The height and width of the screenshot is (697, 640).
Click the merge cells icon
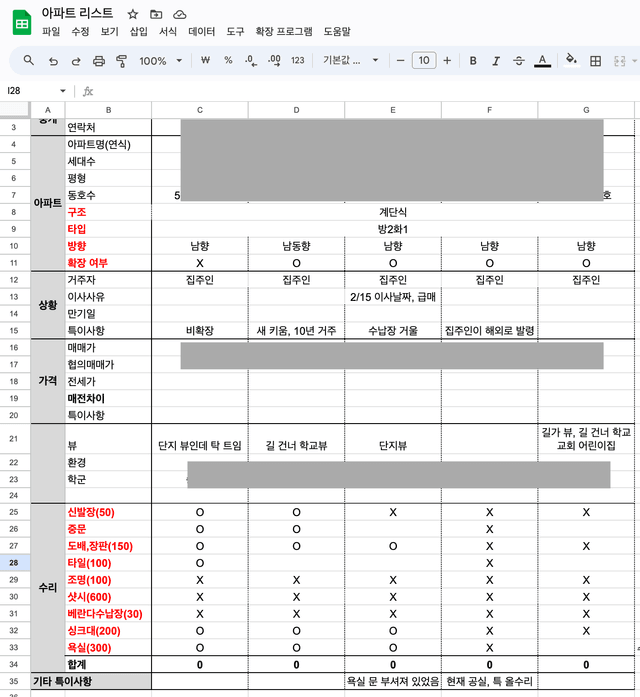pos(620,61)
